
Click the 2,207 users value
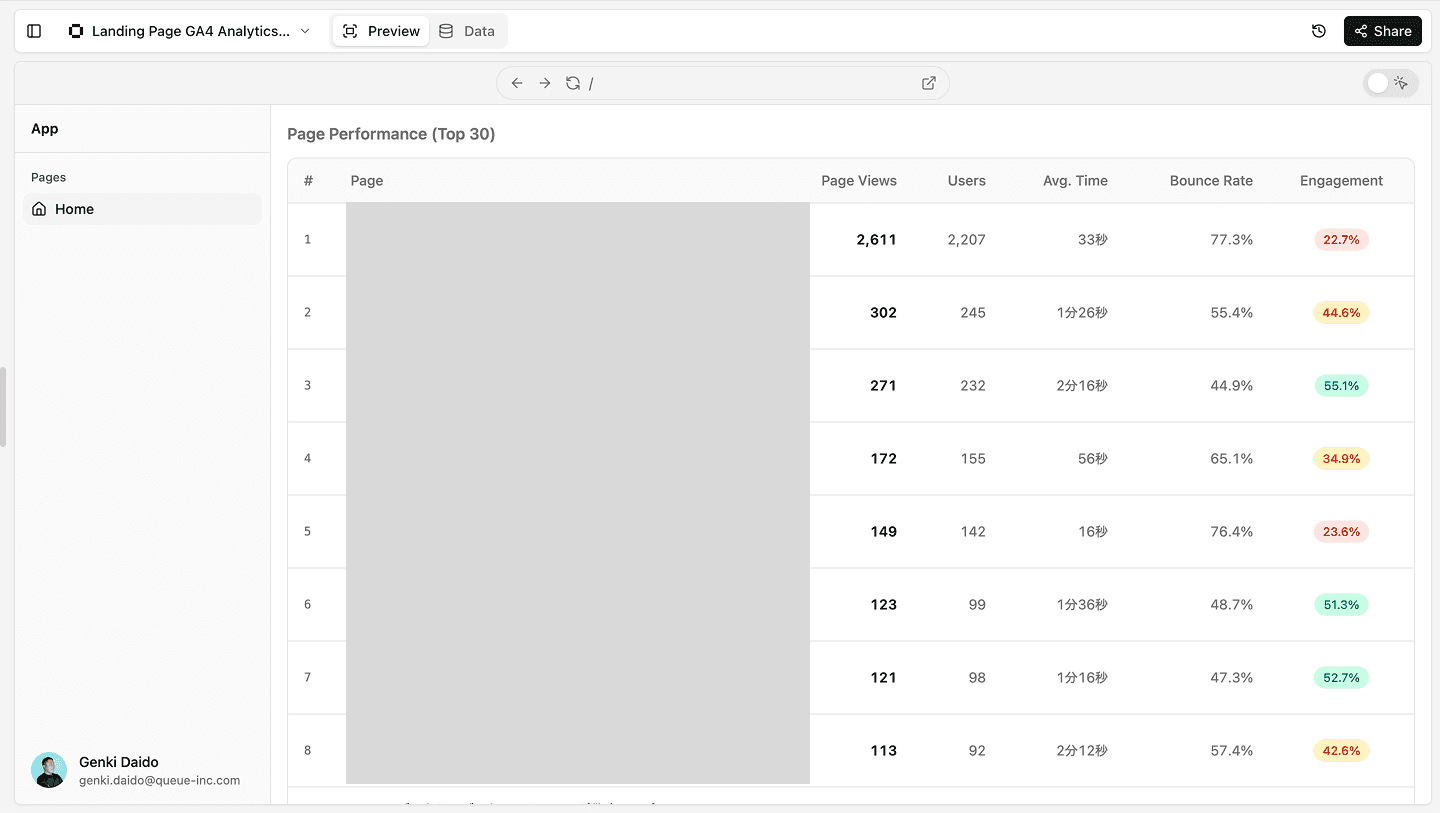(967, 239)
